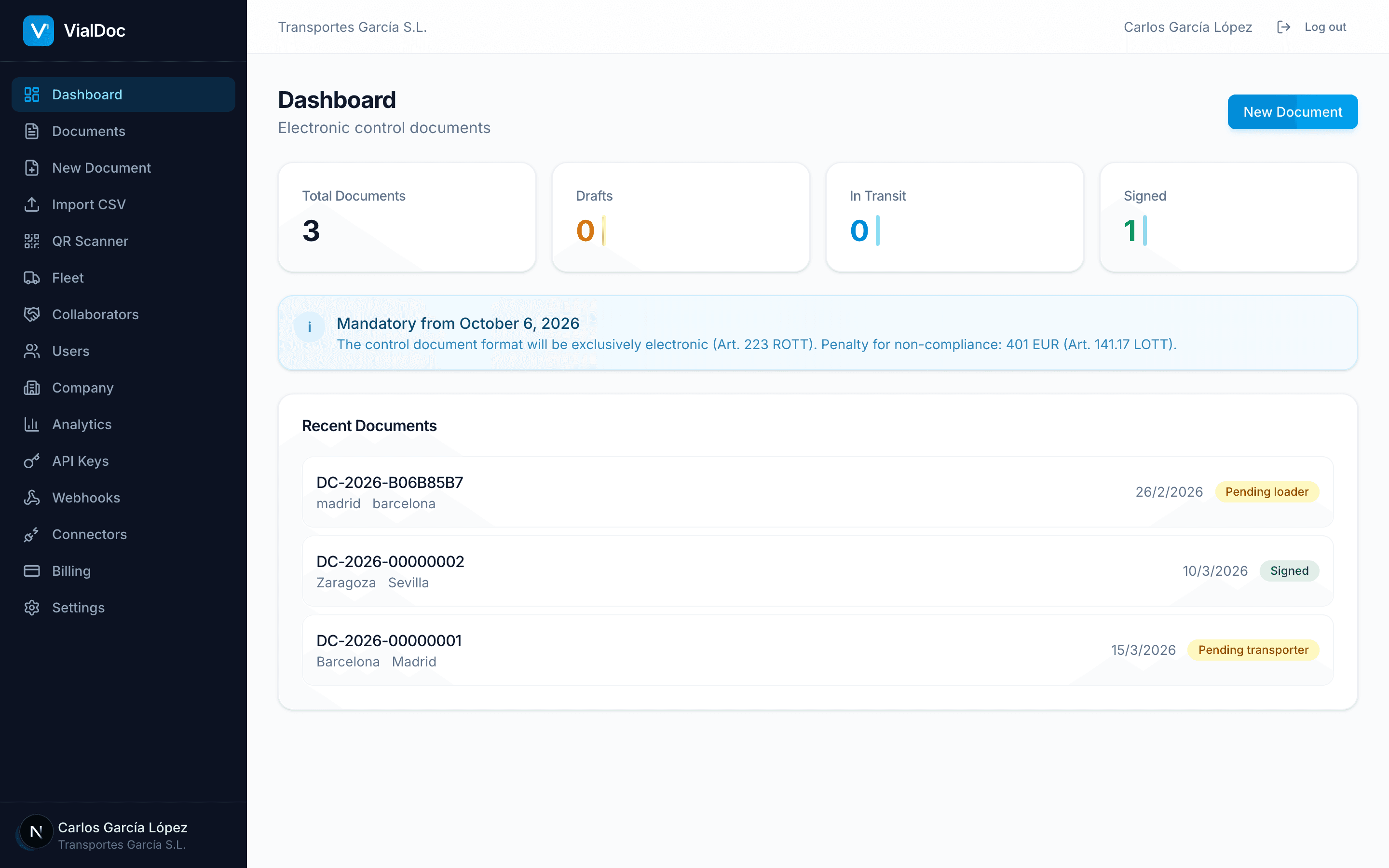The height and width of the screenshot is (868, 1389).
Task: Click the Analytics chart icon
Action: click(31, 424)
